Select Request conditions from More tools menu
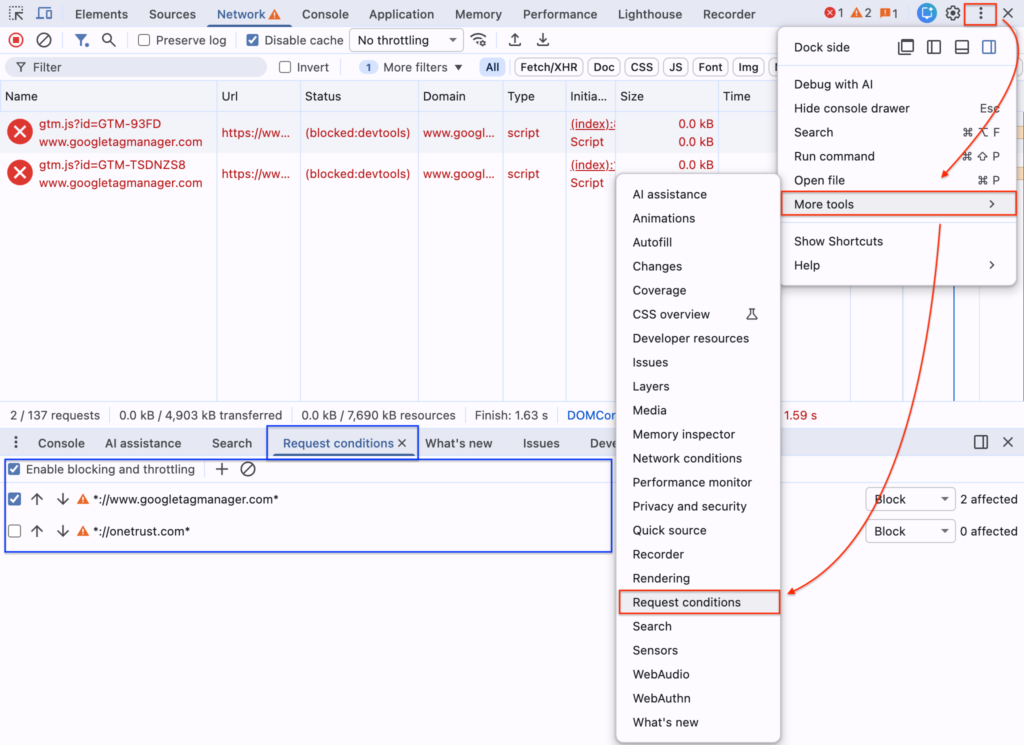1024x745 pixels. coord(686,602)
